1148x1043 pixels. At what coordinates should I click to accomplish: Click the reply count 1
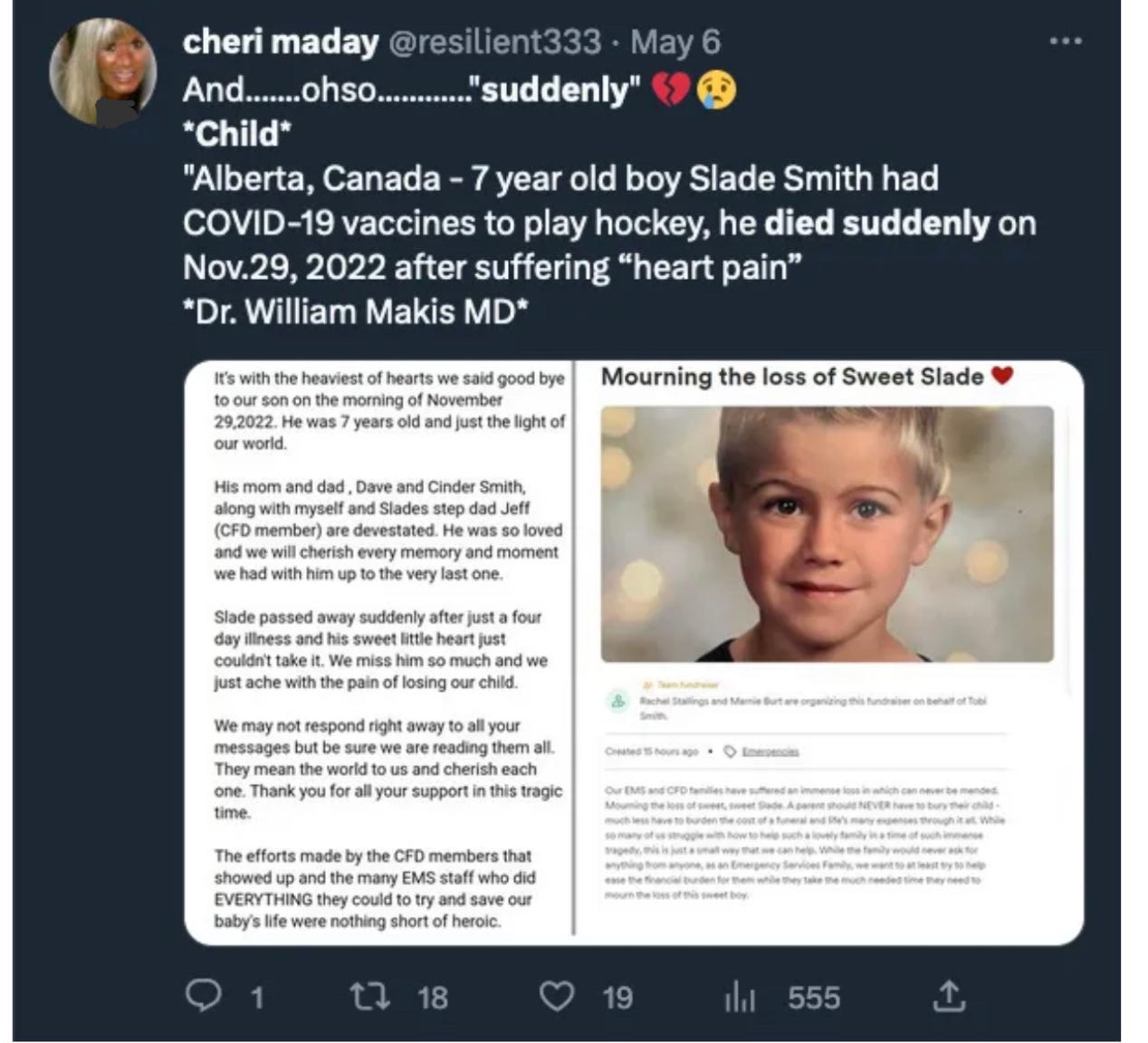[x=256, y=998]
